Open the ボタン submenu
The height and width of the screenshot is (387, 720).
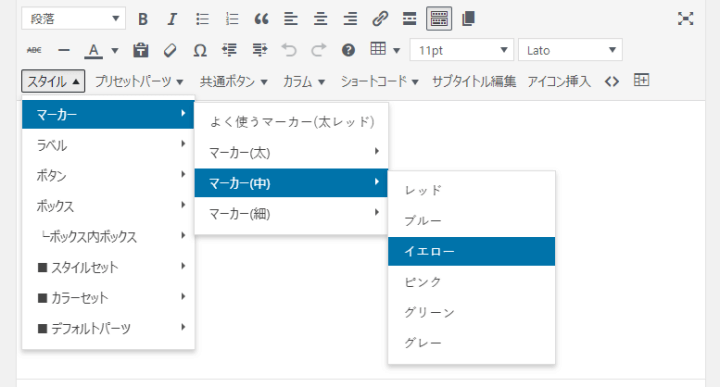pyautogui.click(x=108, y=175)
